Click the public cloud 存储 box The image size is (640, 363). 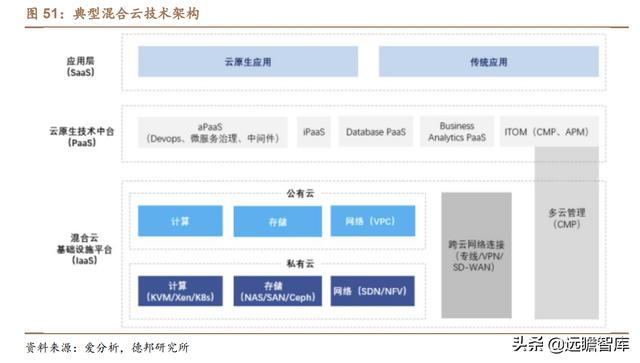coord(278,221)
